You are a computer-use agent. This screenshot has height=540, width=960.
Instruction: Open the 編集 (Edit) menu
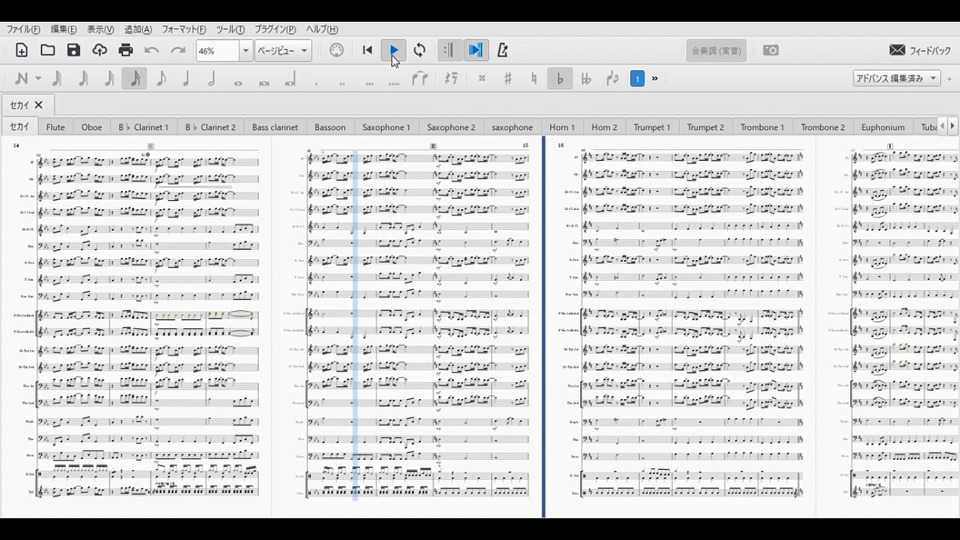tap(64, 29)
